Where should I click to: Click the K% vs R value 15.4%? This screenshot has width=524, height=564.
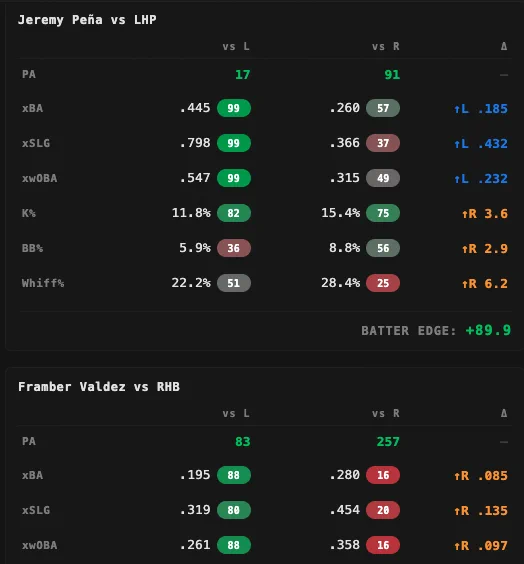(x=341, y=213)
